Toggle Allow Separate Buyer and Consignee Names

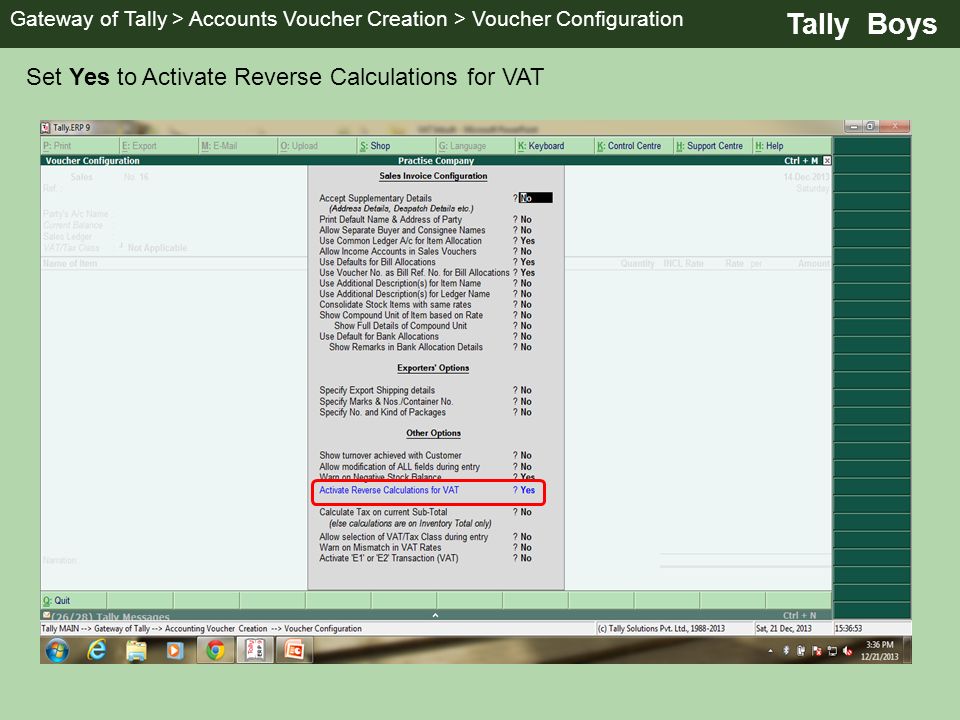point(526,230)
